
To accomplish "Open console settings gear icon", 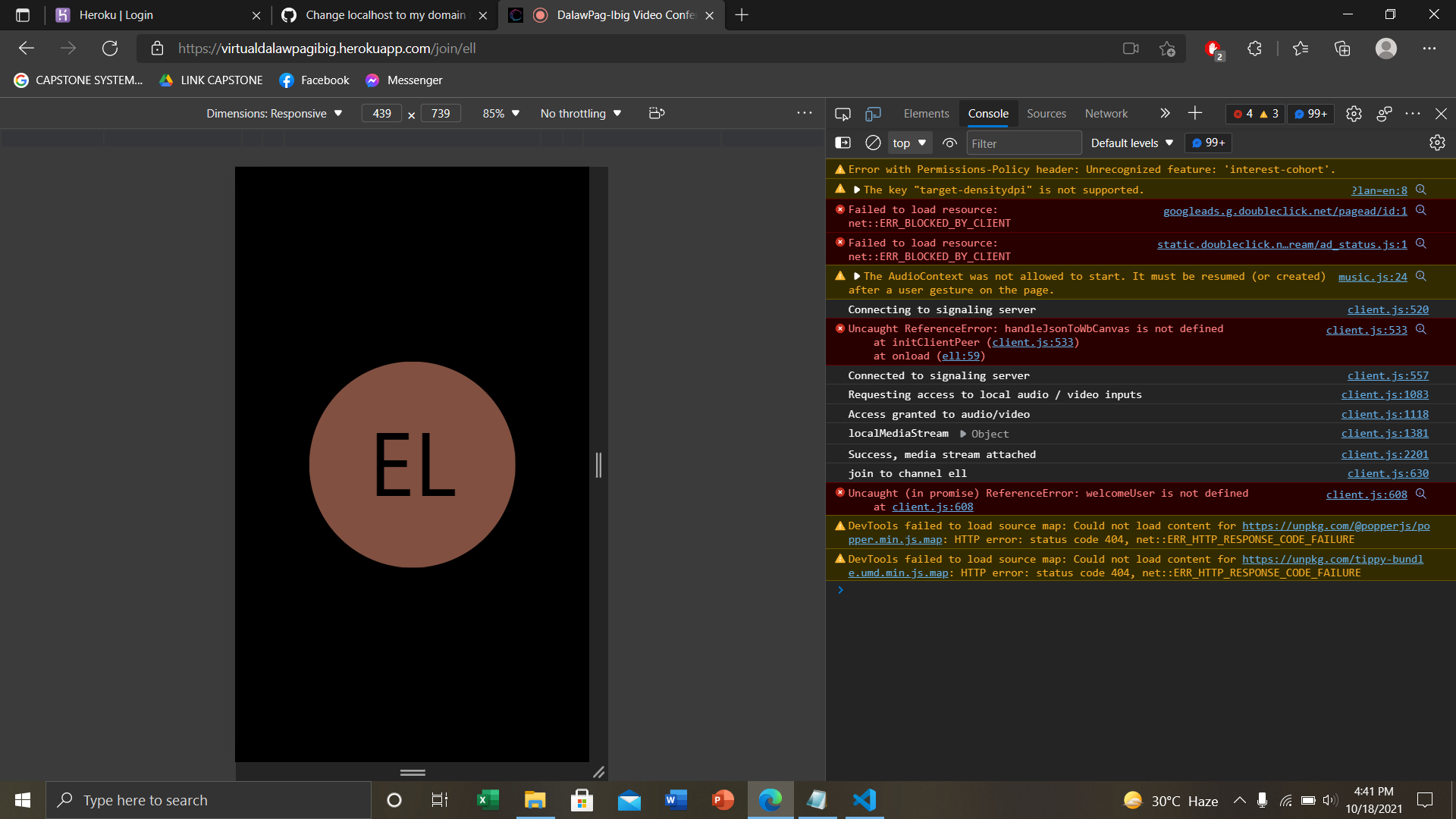I will (1436, 143).
